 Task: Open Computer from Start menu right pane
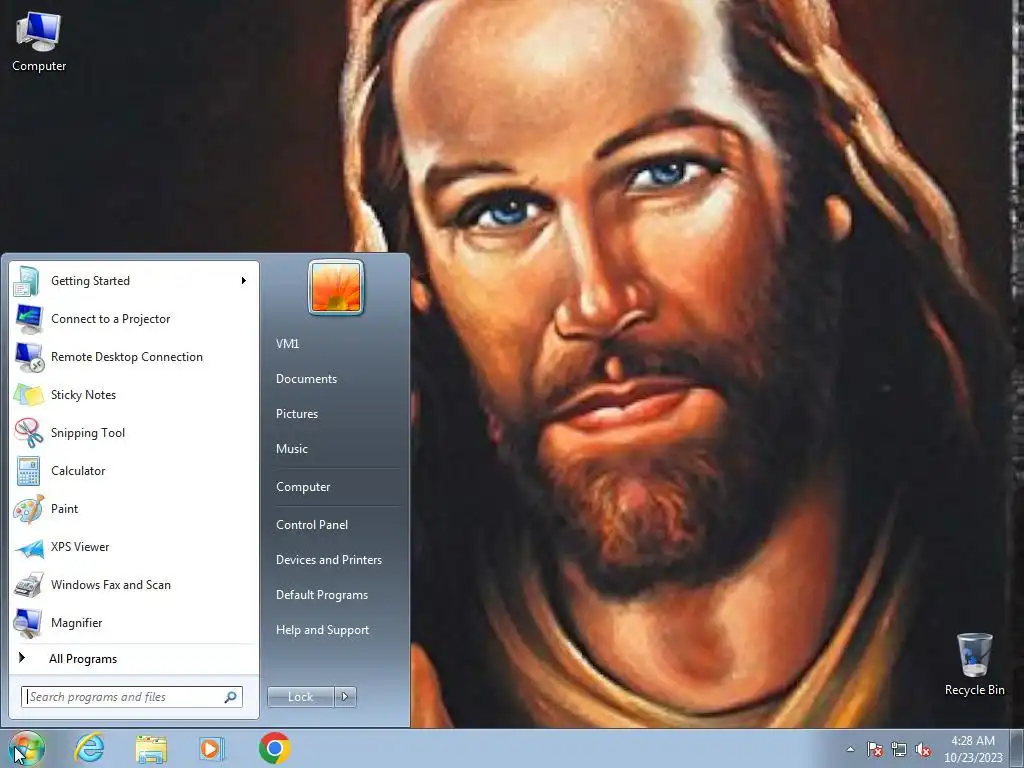pyautogui.click(x=303, y=487)
